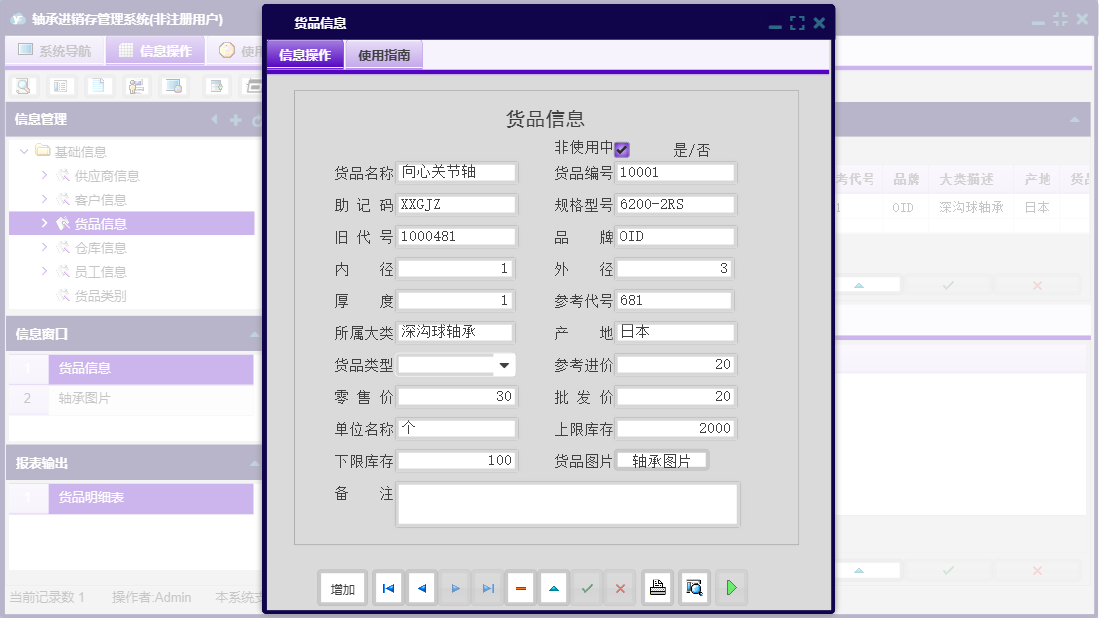The height and width of the screenshot is (618, 1099).
Task: Switch to the 系统导航 tab
Action: (55, 49)
